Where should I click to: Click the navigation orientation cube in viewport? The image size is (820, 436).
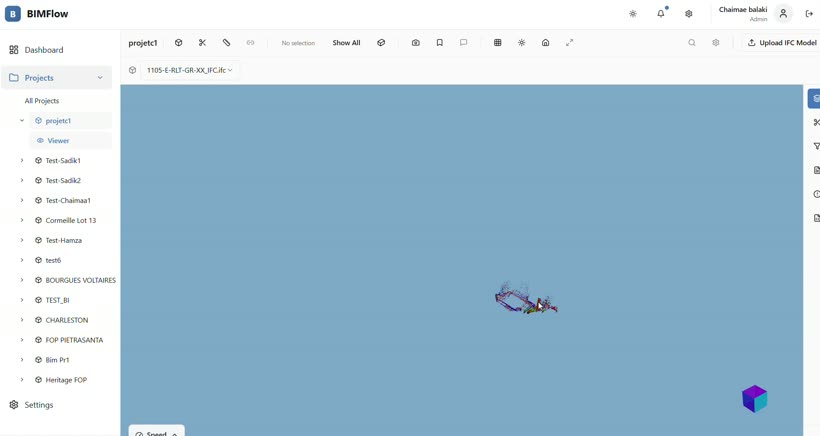pos(754,399)
